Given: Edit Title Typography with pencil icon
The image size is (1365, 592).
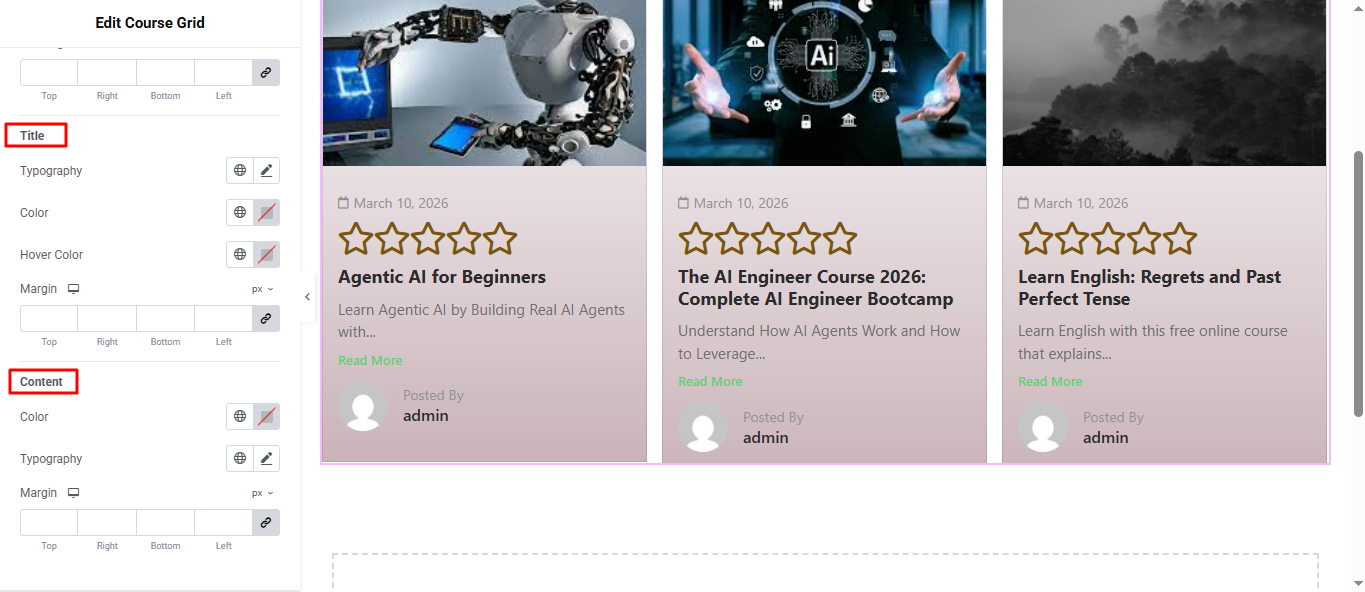Looking at the screenshot, I should [266, 171].
